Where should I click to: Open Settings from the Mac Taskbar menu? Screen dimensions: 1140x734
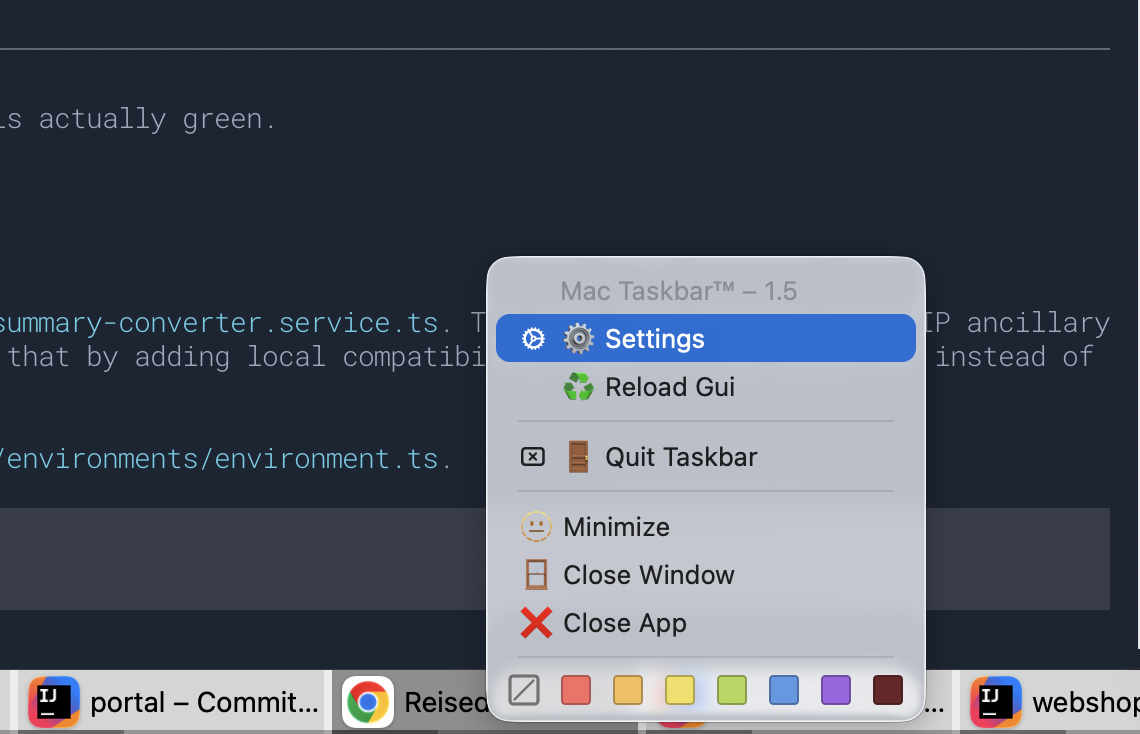(705, 339)
